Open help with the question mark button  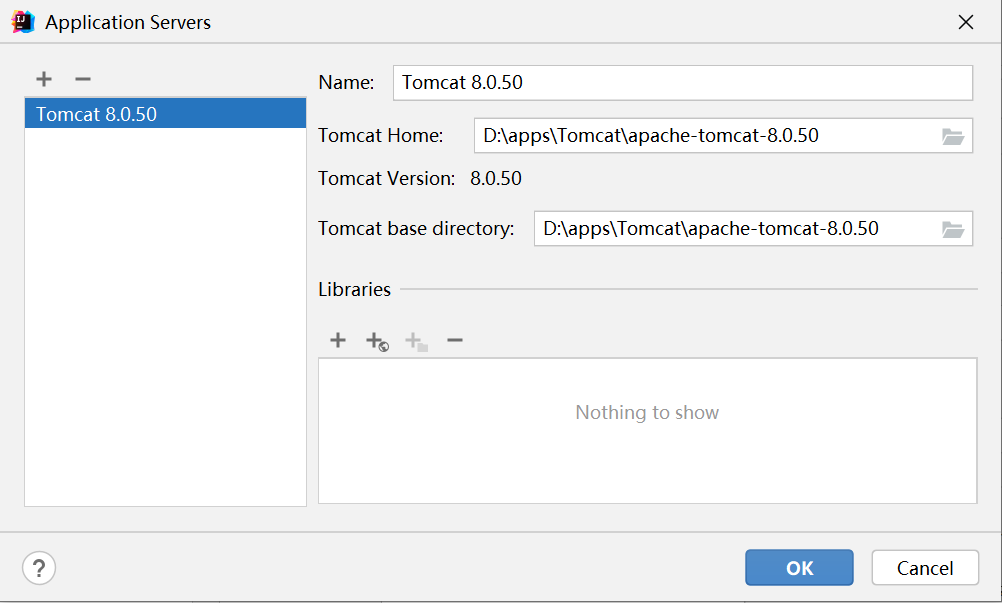point(39,569)
